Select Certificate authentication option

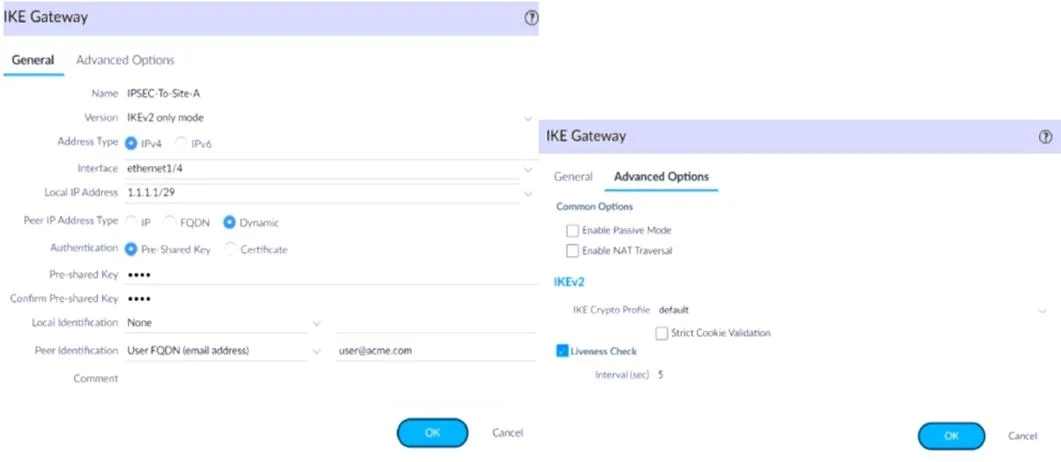point(229,249)
